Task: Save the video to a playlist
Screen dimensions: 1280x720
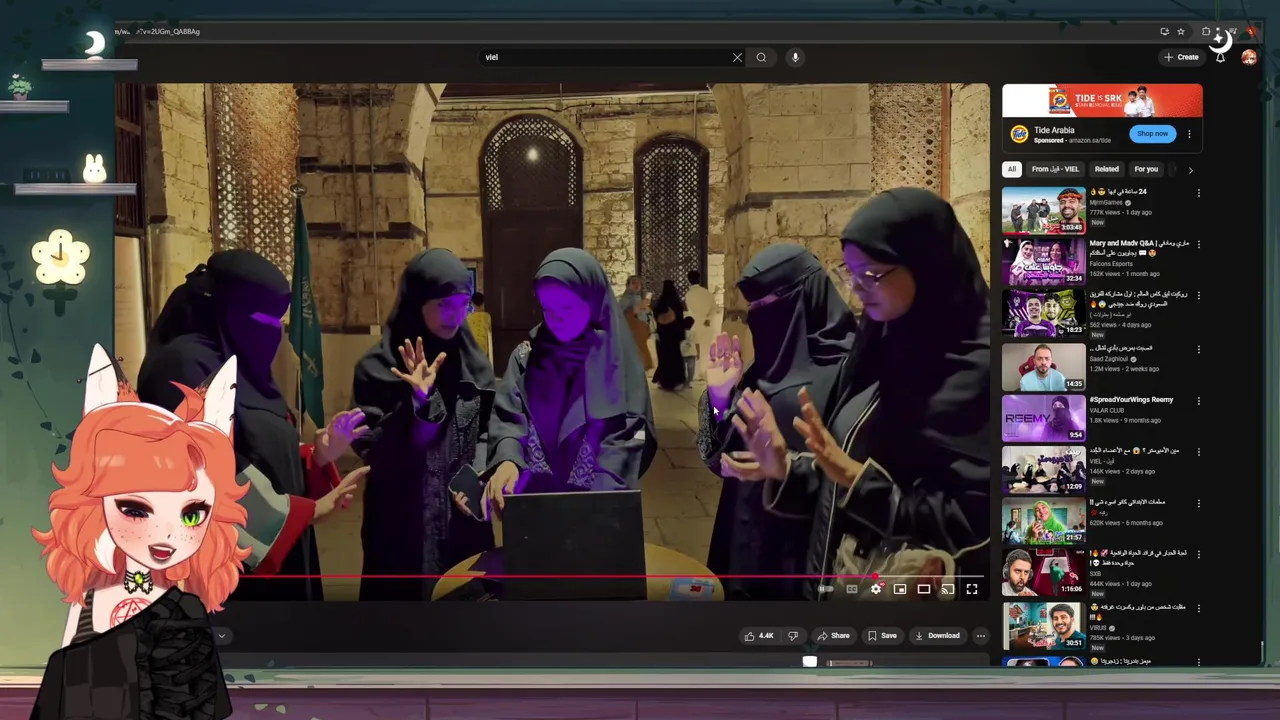Action: point(882,635)
